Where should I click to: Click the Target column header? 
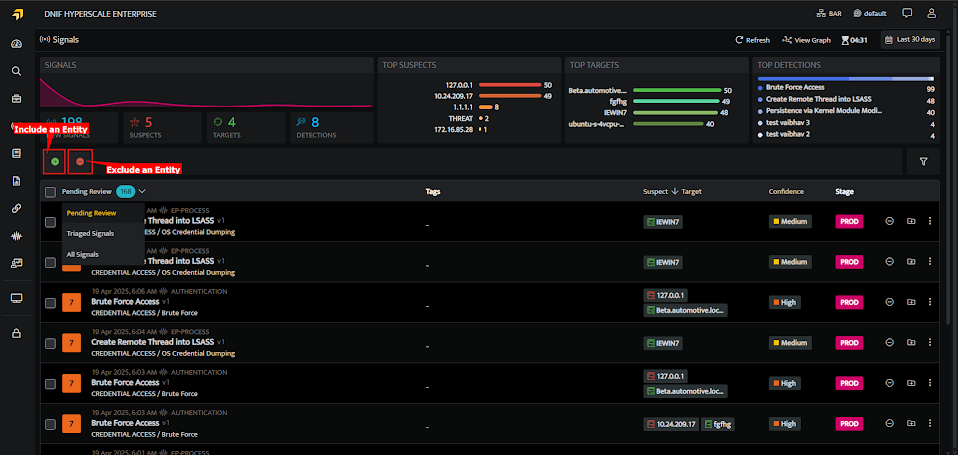(692, 191)
